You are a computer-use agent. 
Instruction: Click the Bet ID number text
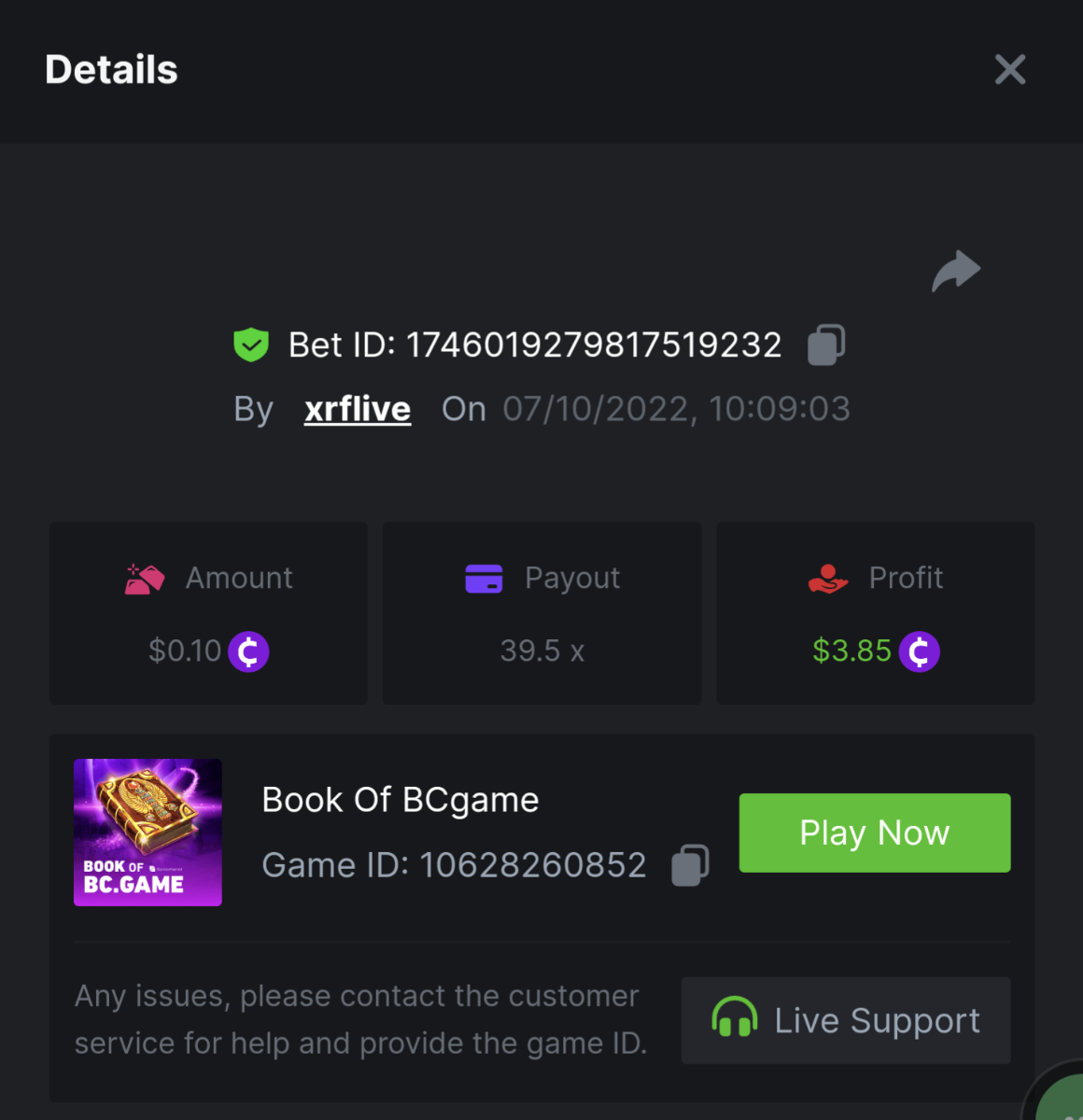594,345
